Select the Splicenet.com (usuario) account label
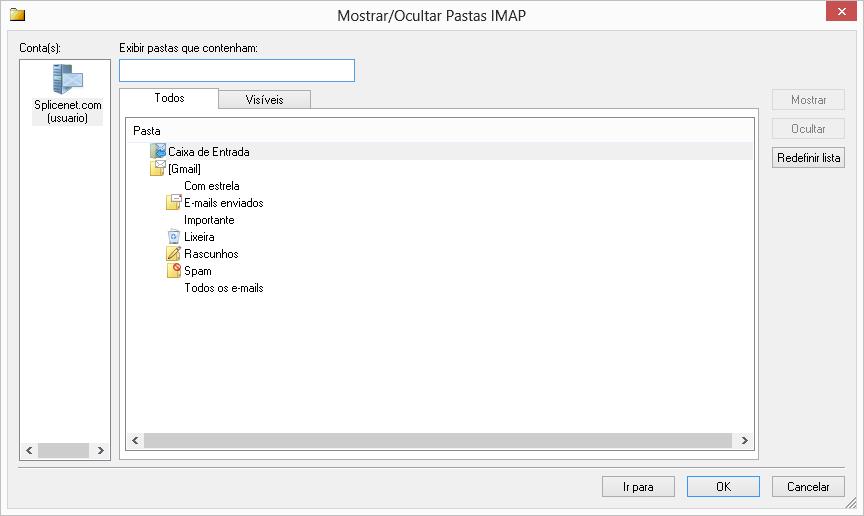This screenshot has width=864, height=516. [68, 111]
